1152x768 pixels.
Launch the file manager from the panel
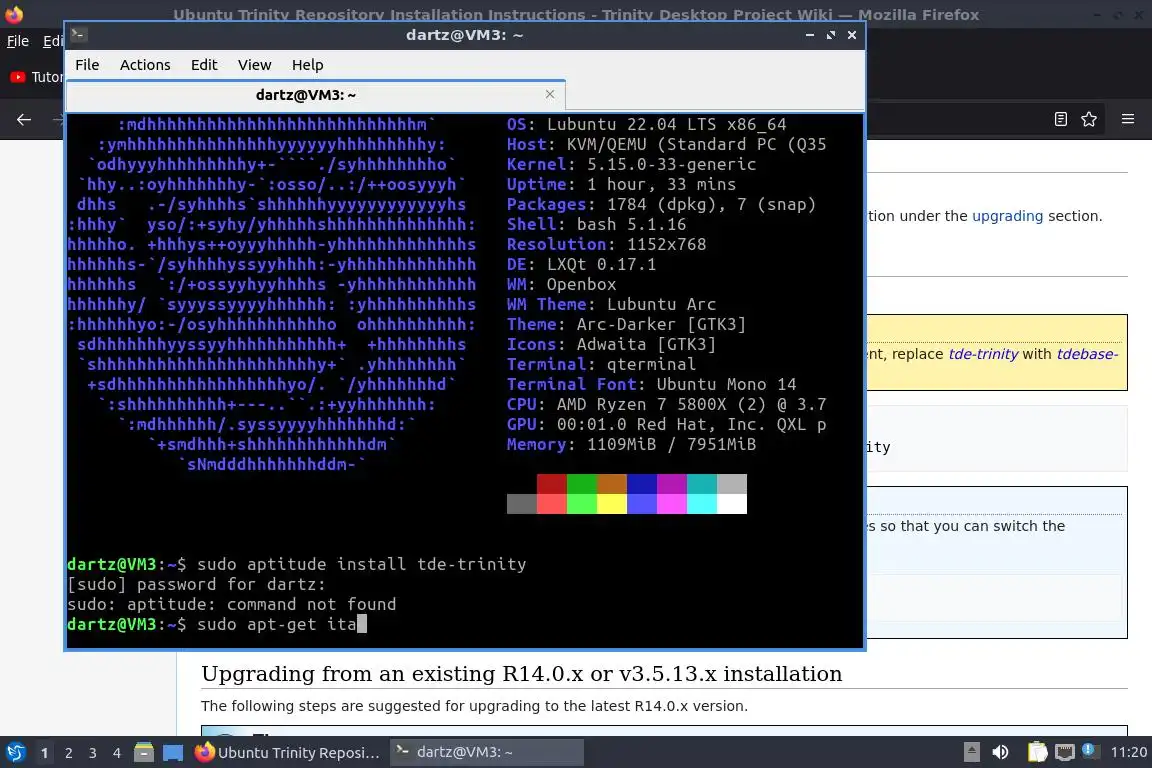(144, 752)
